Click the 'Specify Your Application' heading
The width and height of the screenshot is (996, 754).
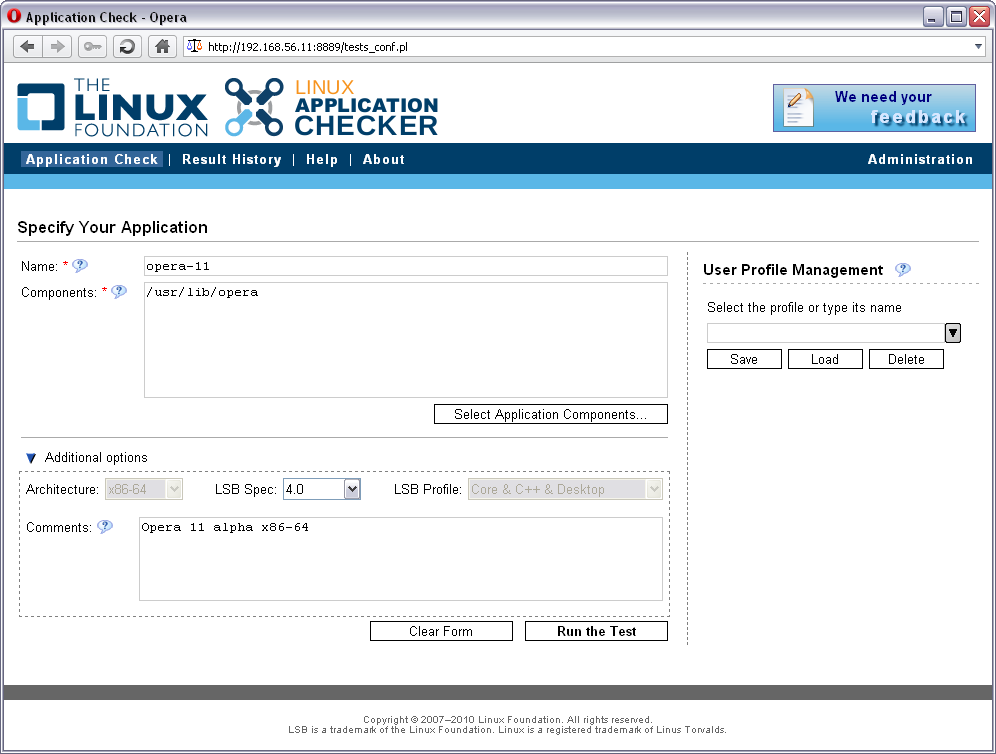click(x=112, y=227)
